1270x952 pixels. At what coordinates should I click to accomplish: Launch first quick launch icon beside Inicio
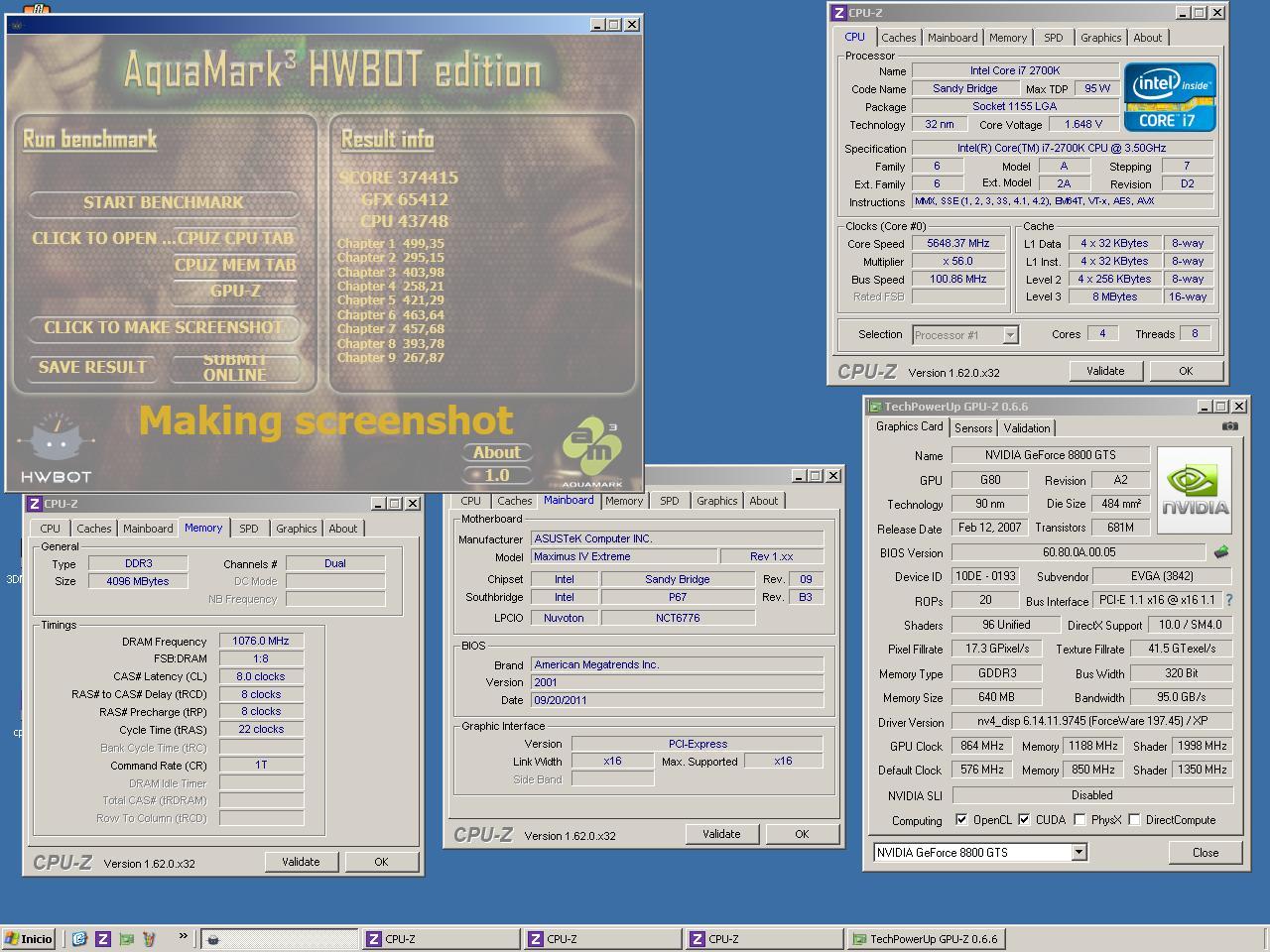tap(79, 938)
